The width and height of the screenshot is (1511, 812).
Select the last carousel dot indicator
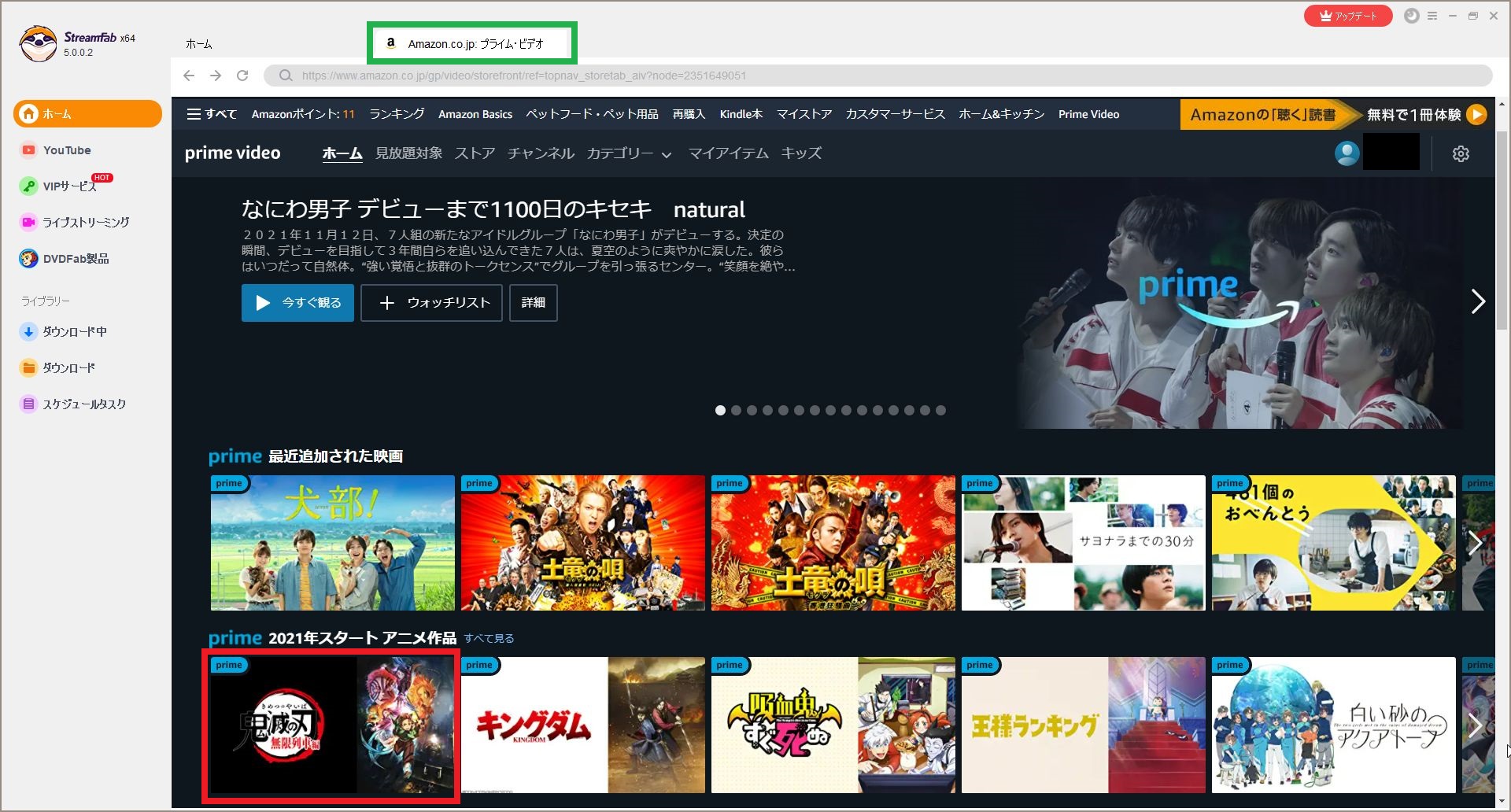940,410
